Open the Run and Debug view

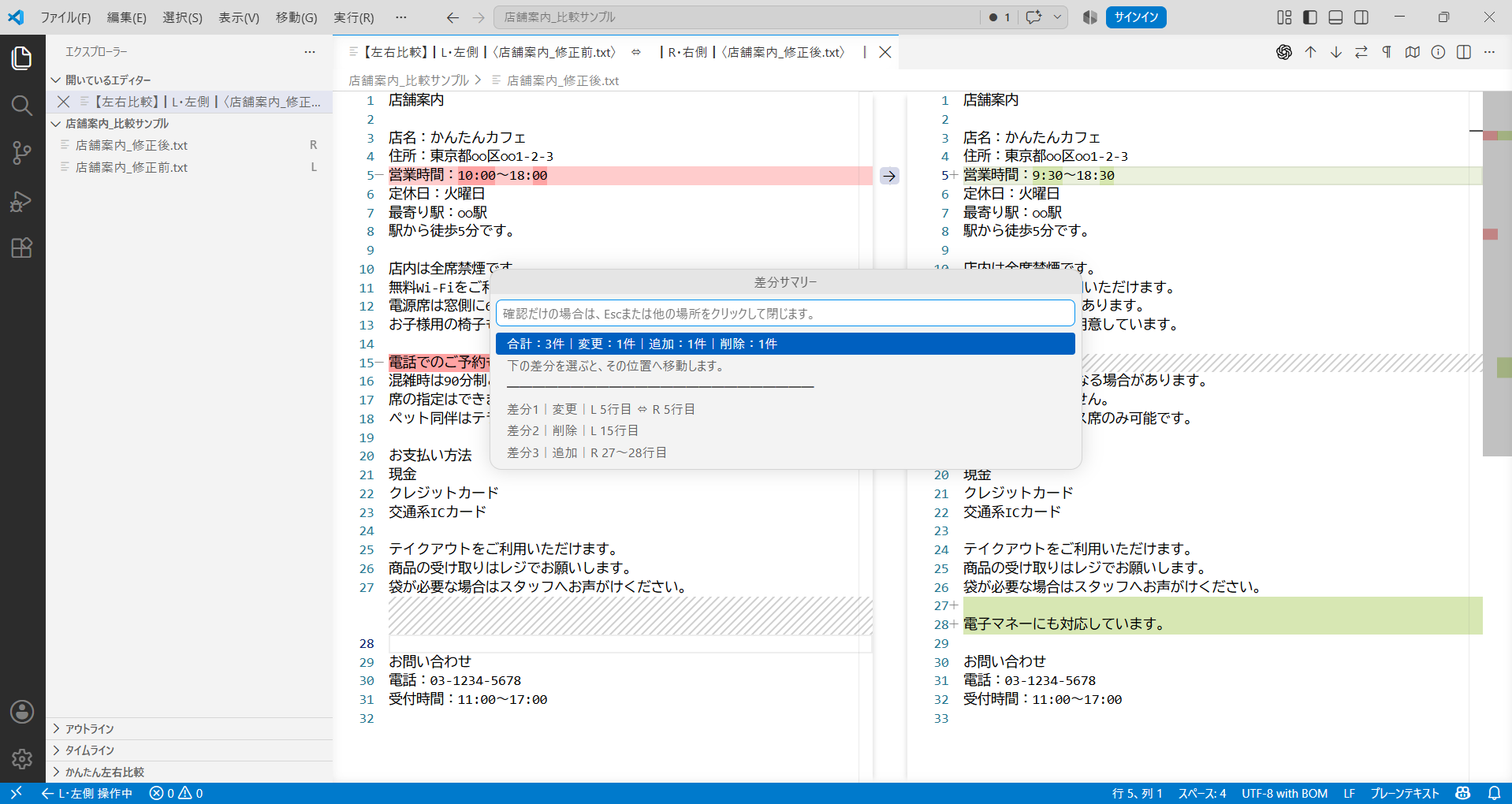click(22, 201)
